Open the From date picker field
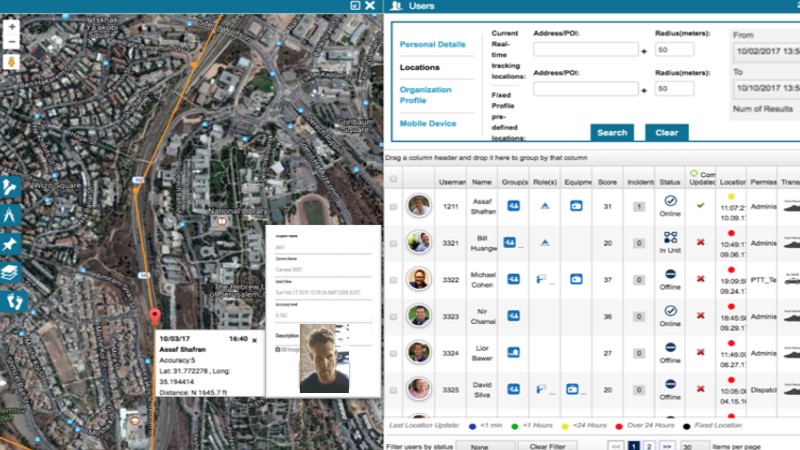The width and height of the screenshot is (800, 450). coord(766,49)
